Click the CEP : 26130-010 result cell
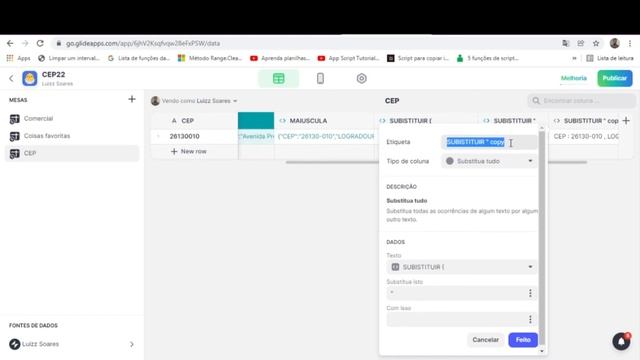Image resolution: width=640 pixels, height=360 pixels. point(584,136)
